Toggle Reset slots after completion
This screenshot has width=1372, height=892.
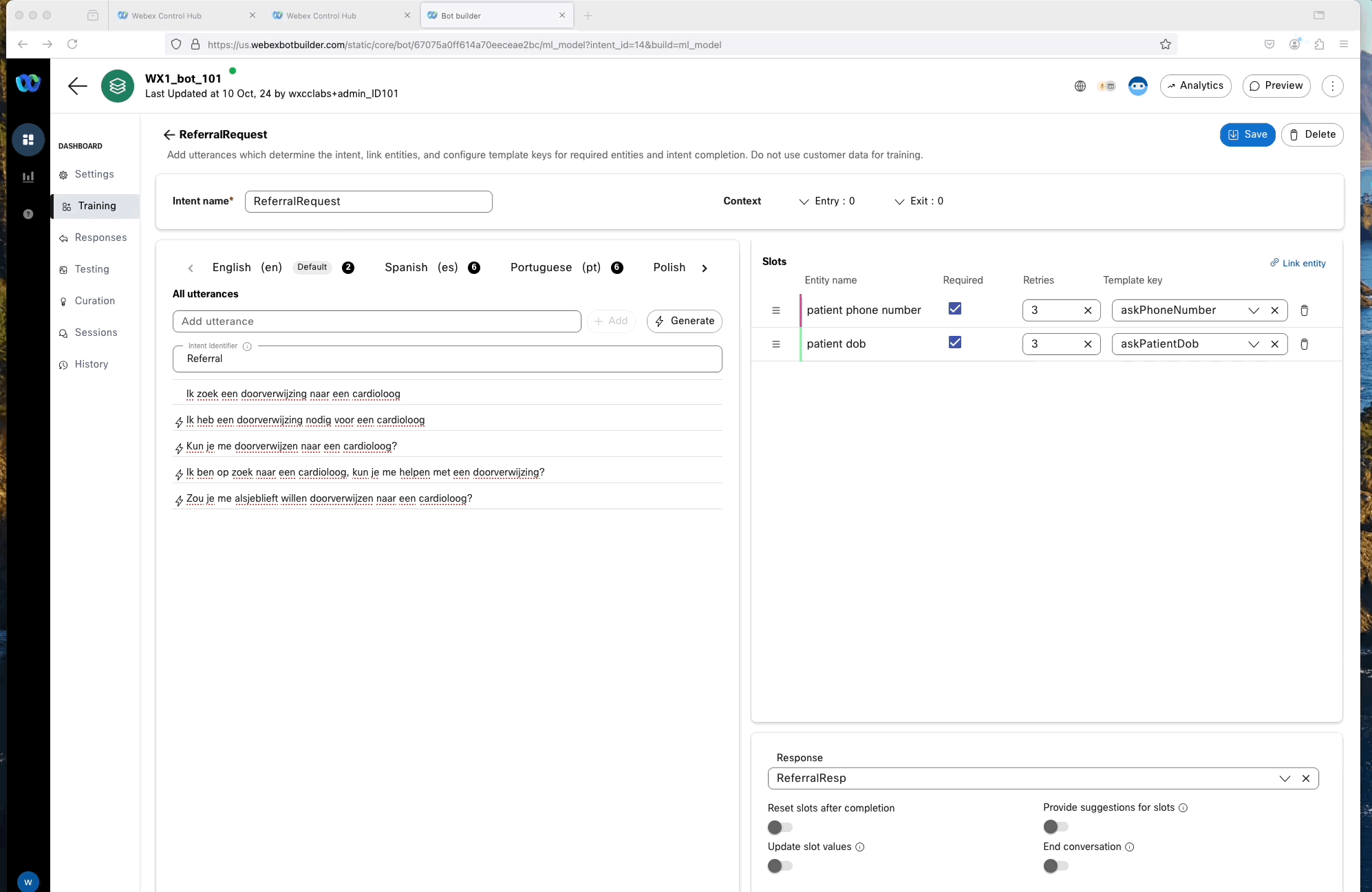(x=780, y=827)
